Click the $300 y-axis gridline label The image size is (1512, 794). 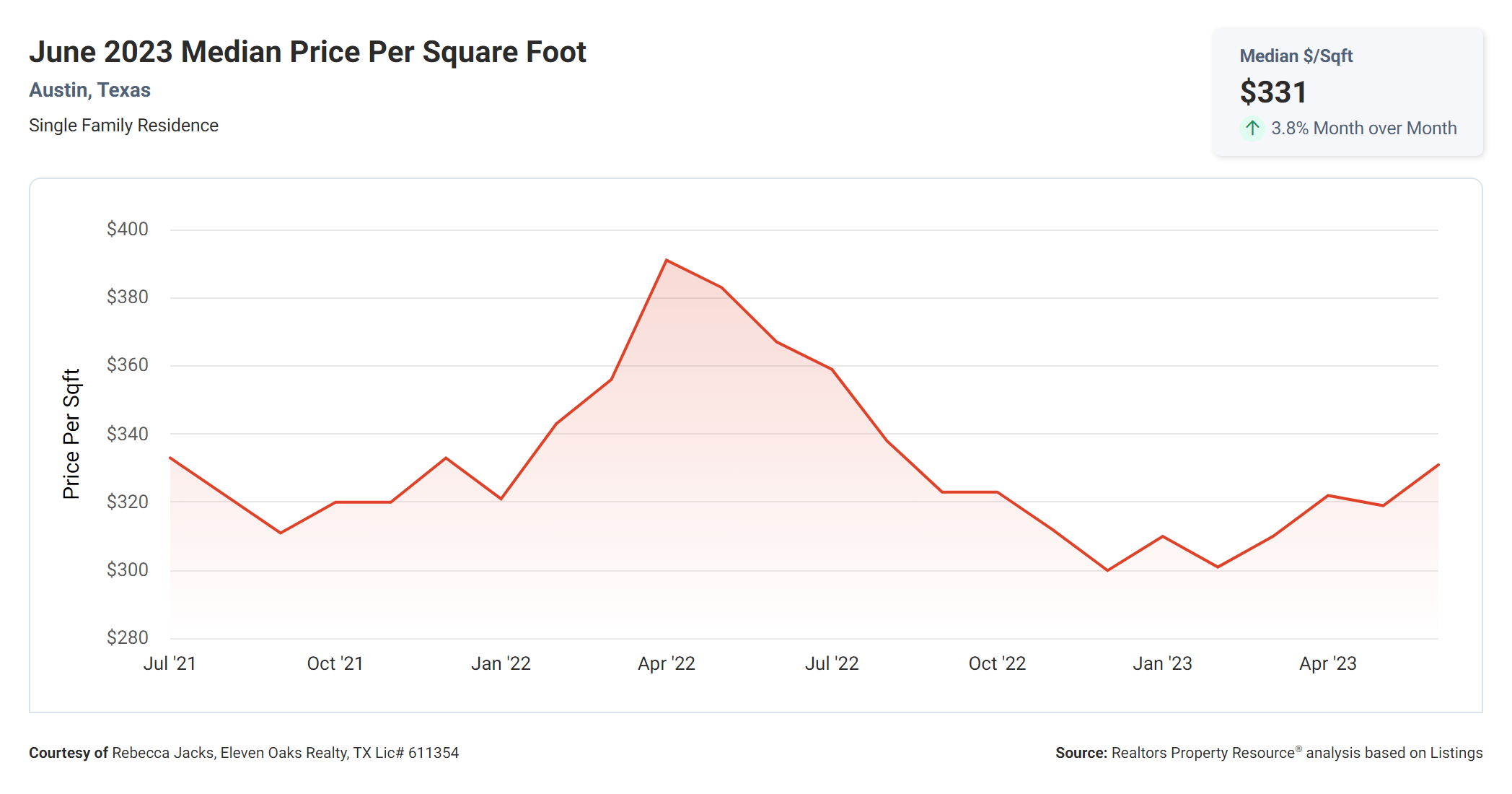click(128, 570)
